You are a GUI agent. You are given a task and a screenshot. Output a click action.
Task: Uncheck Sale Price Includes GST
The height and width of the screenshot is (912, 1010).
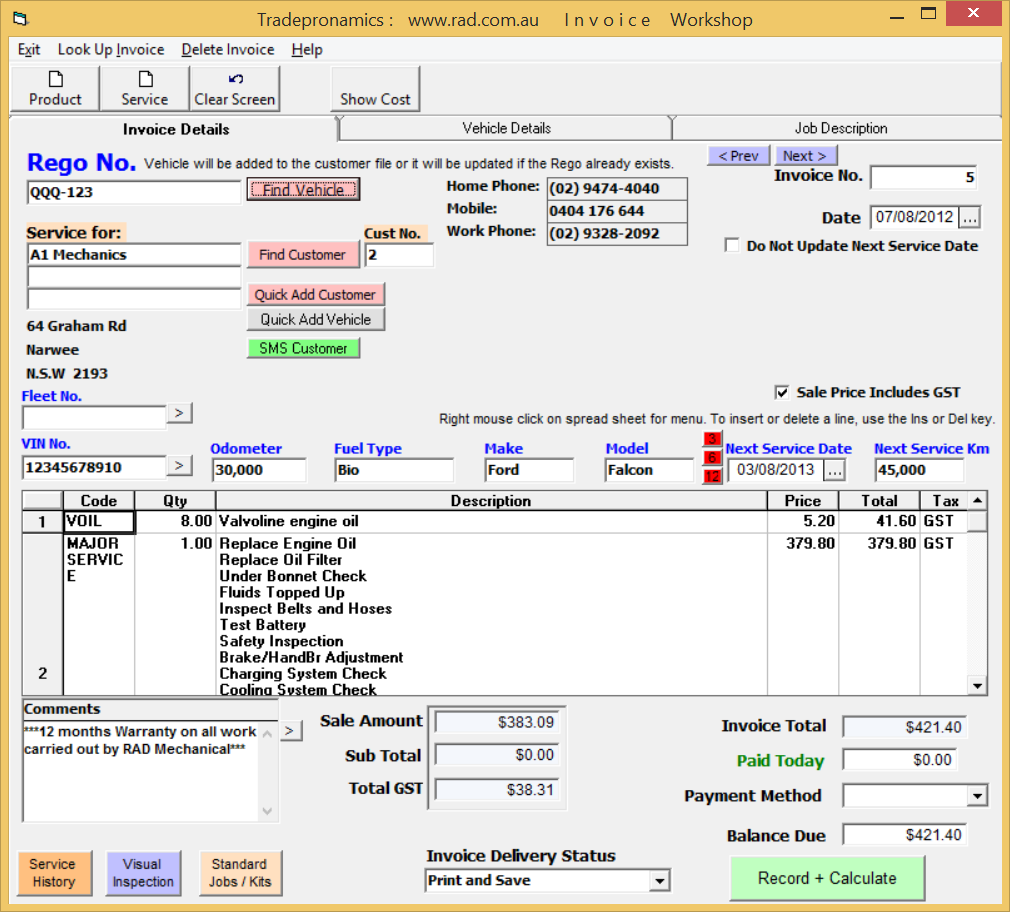pos(782,393)
